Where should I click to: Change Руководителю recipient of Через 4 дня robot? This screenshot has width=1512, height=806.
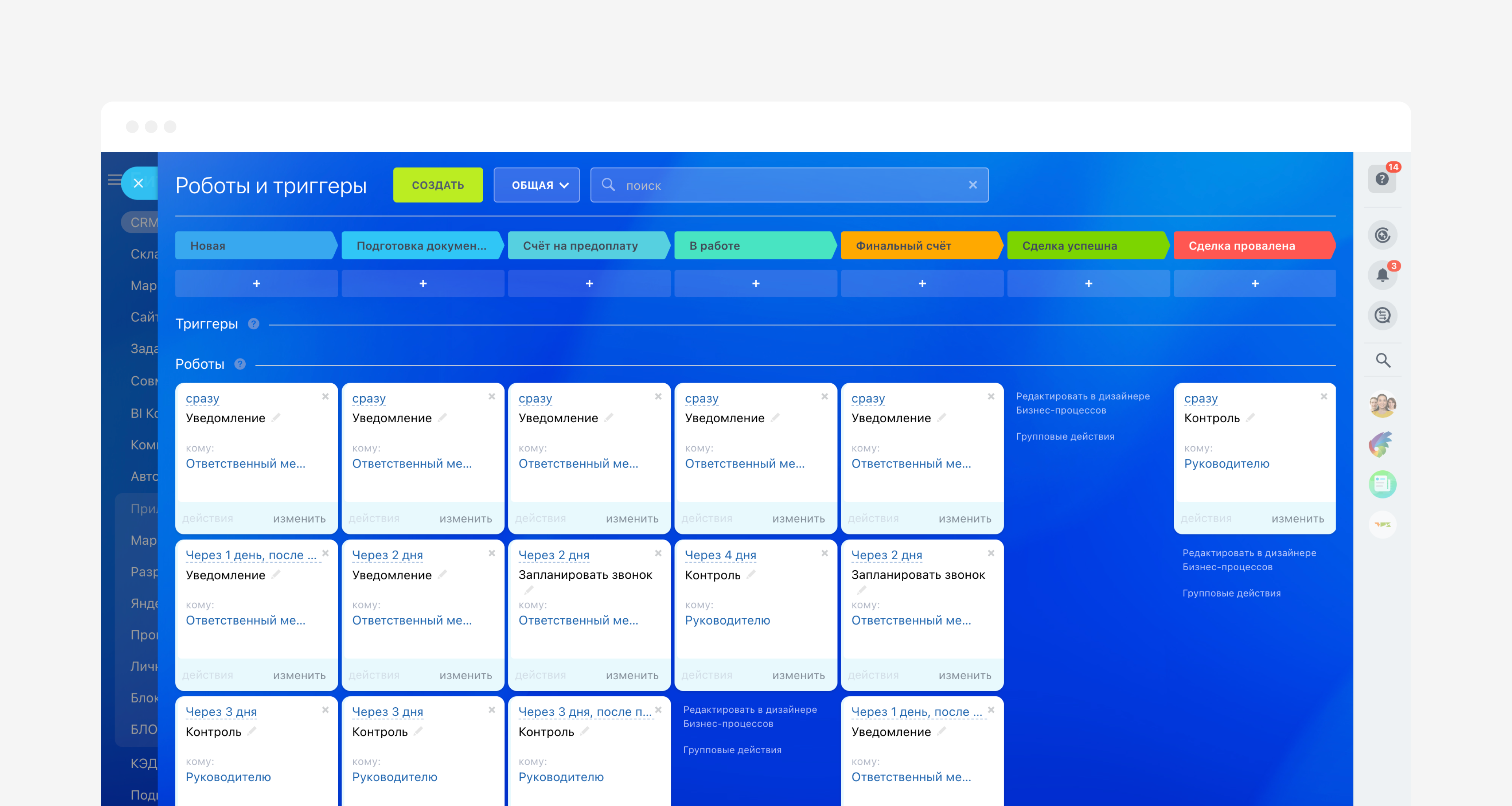[727, 620]
